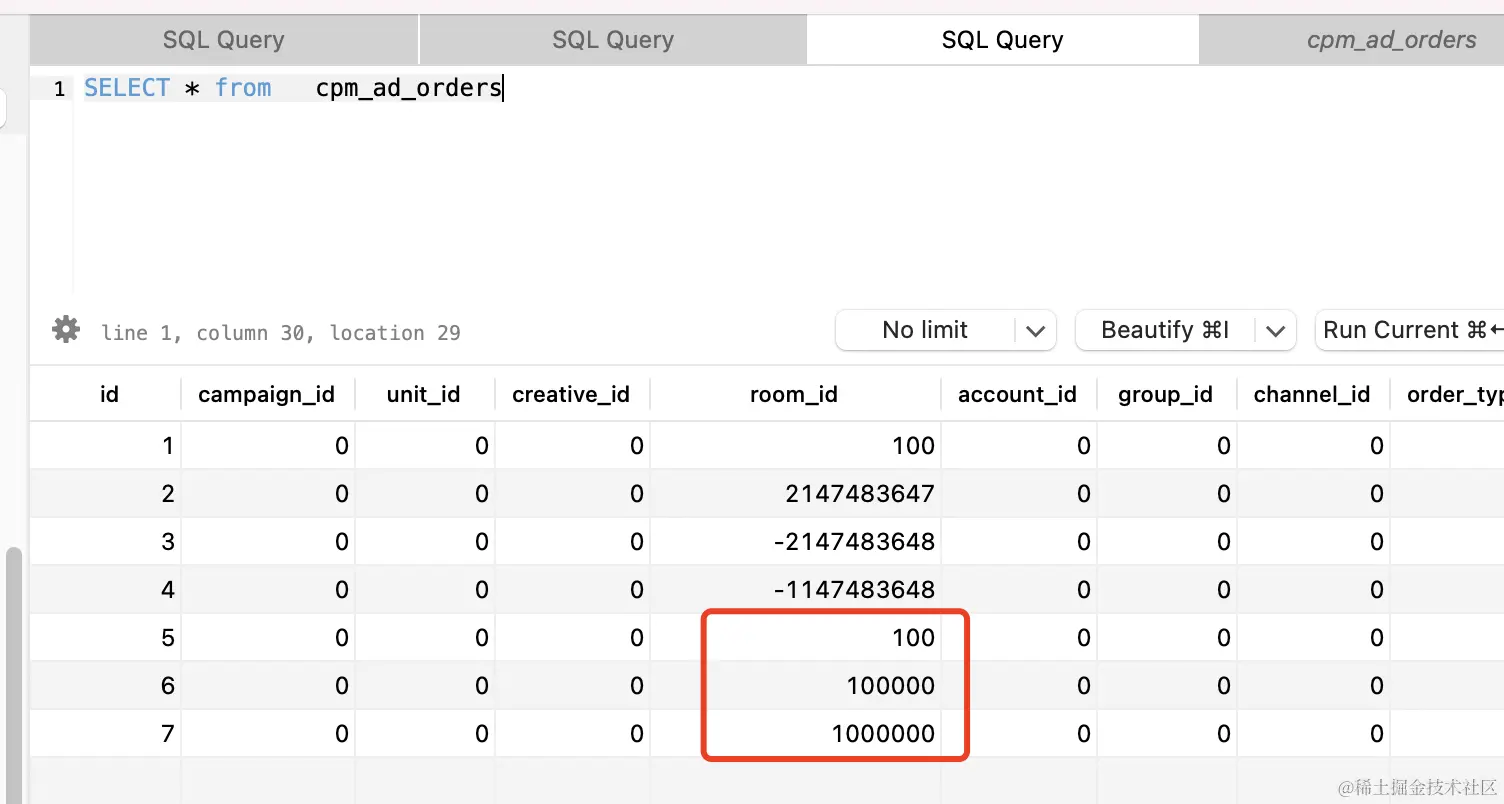
Task: Click line number 1 in editor gutter
Action: coord(59,89)
